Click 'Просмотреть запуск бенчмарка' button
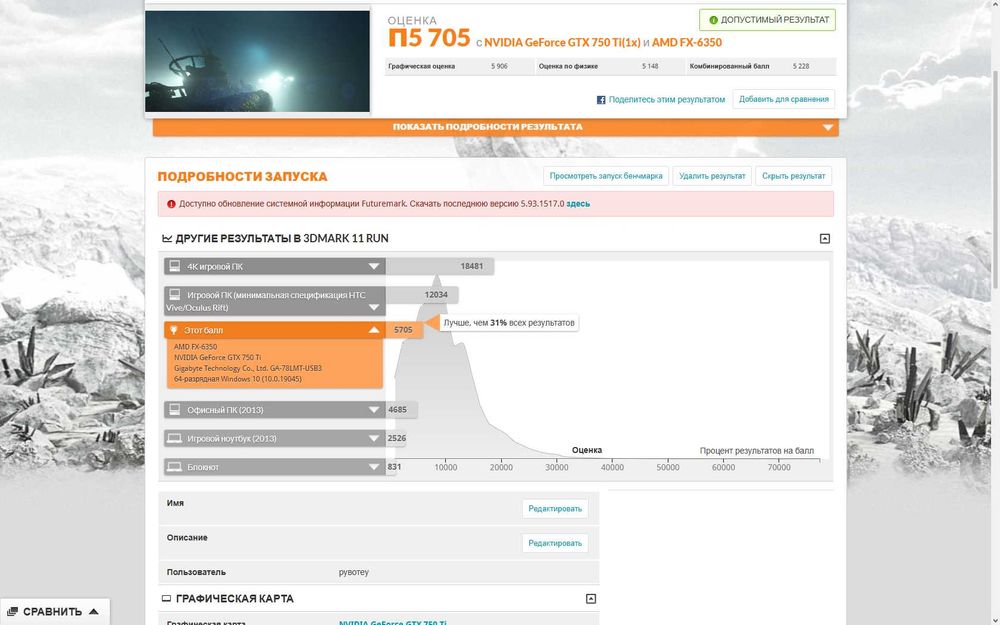 coord(606,176)
